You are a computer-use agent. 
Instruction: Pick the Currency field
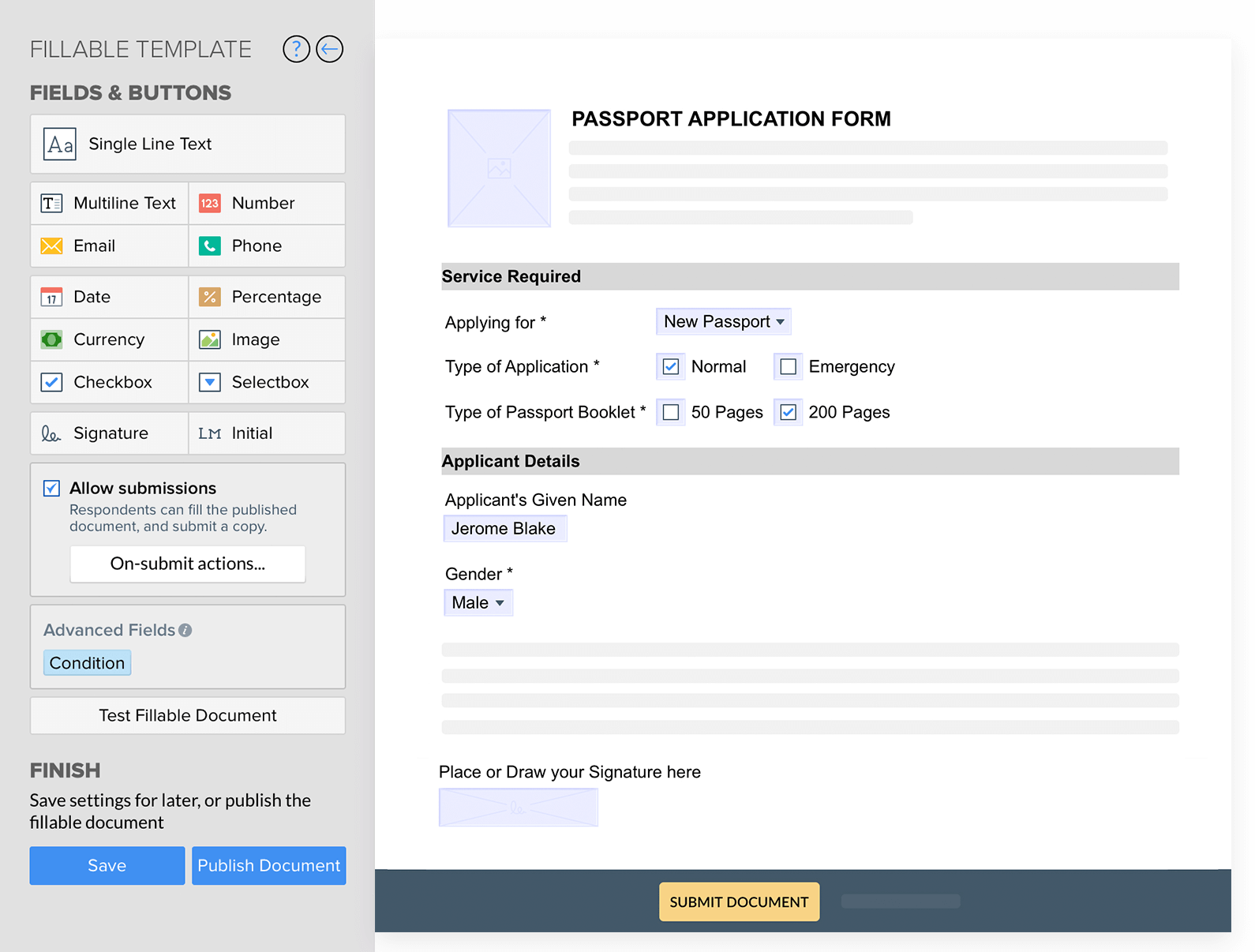(x=109, y=340)
